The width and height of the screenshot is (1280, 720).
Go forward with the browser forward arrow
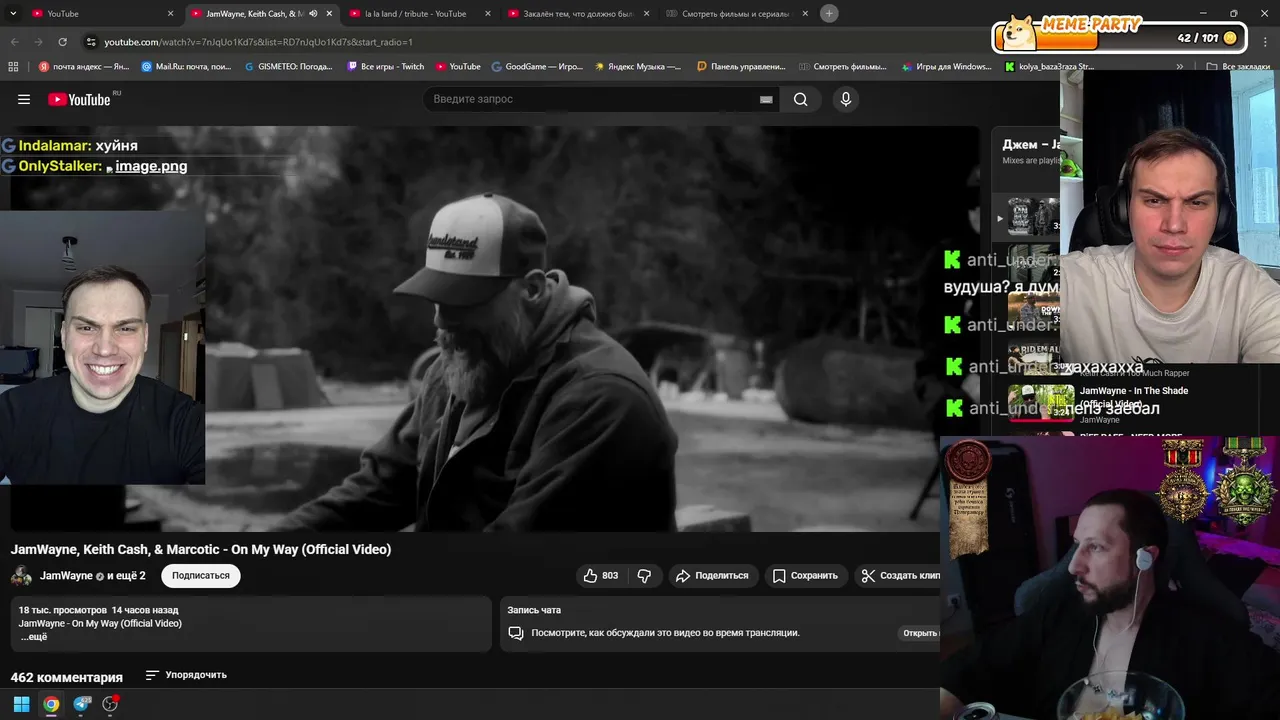(38, 42)
